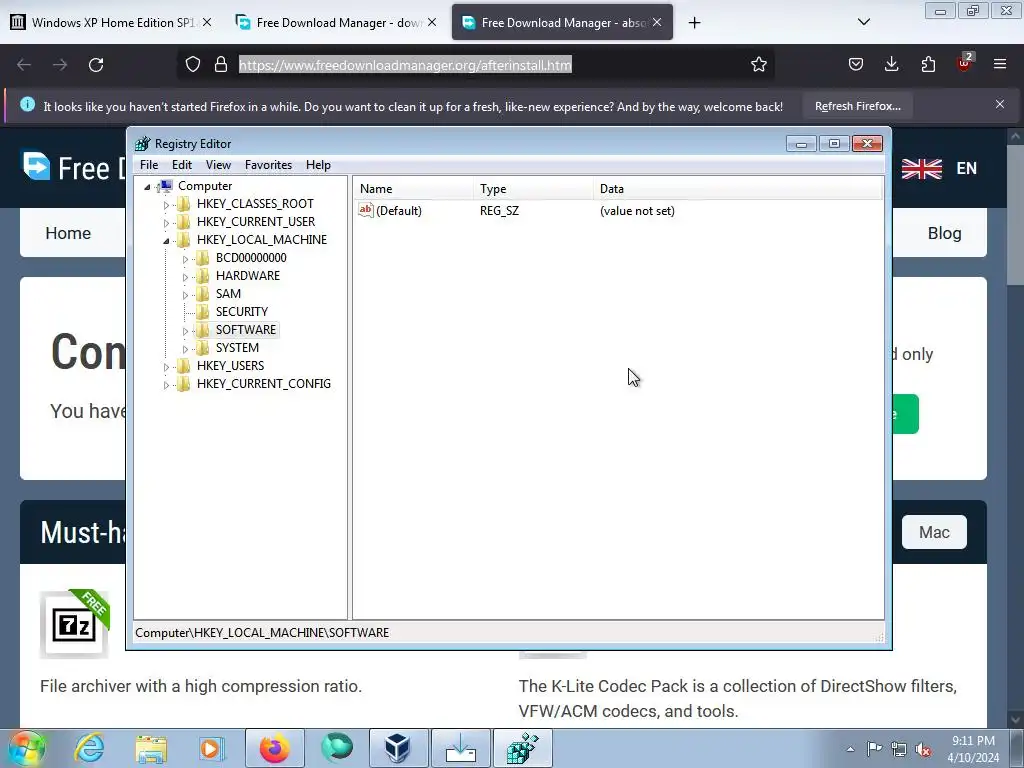Select Computer root icon in tree

(x=166, y=185)
